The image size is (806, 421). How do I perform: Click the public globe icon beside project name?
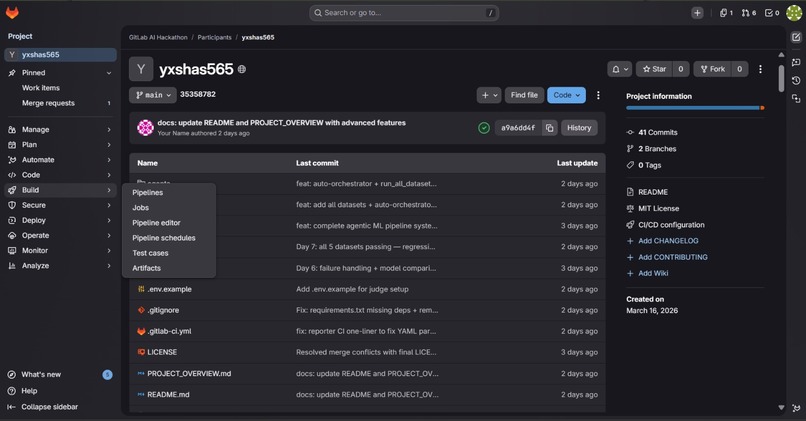[x=242, y=69]
